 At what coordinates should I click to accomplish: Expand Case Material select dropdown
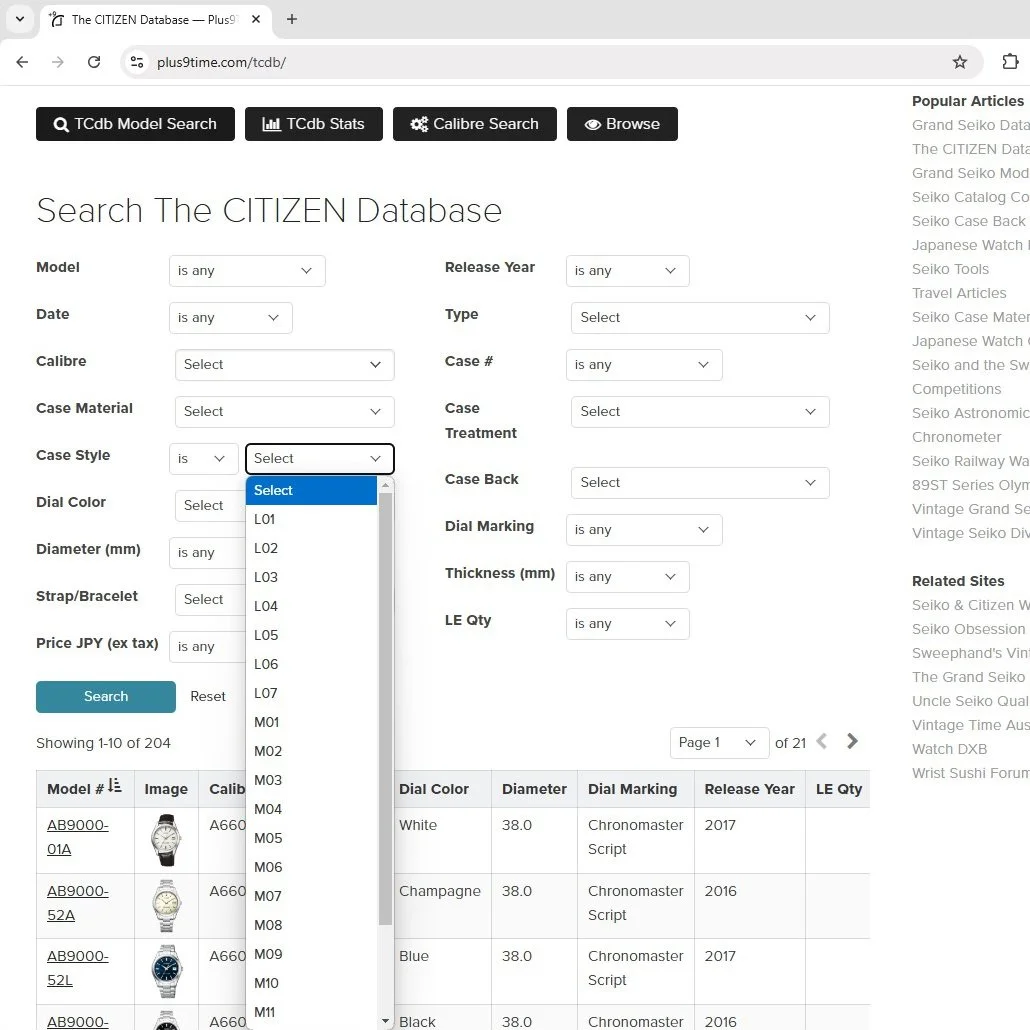coord(284,412)
